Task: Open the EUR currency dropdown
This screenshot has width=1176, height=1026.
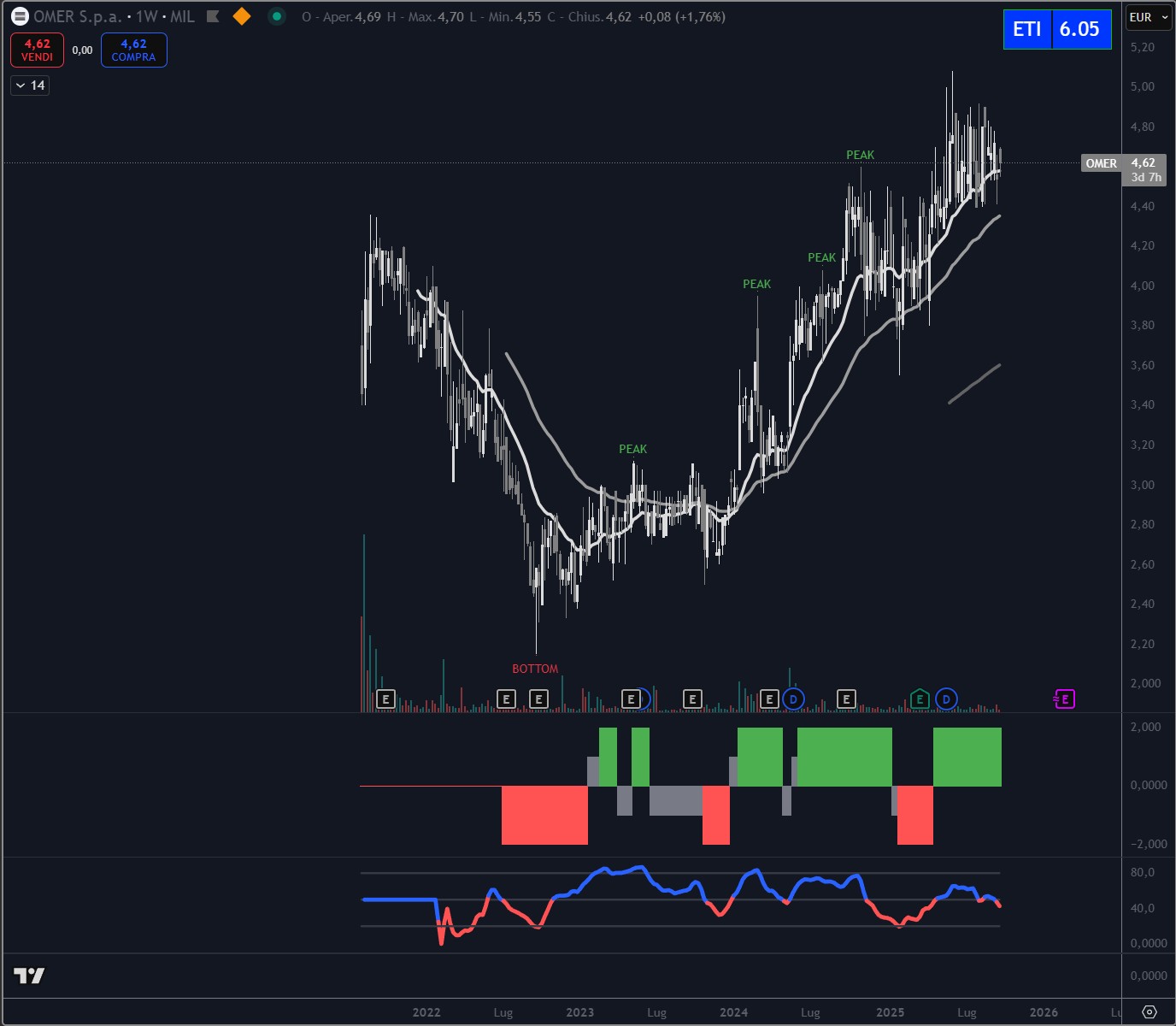Action: (x=1148, y=17)
